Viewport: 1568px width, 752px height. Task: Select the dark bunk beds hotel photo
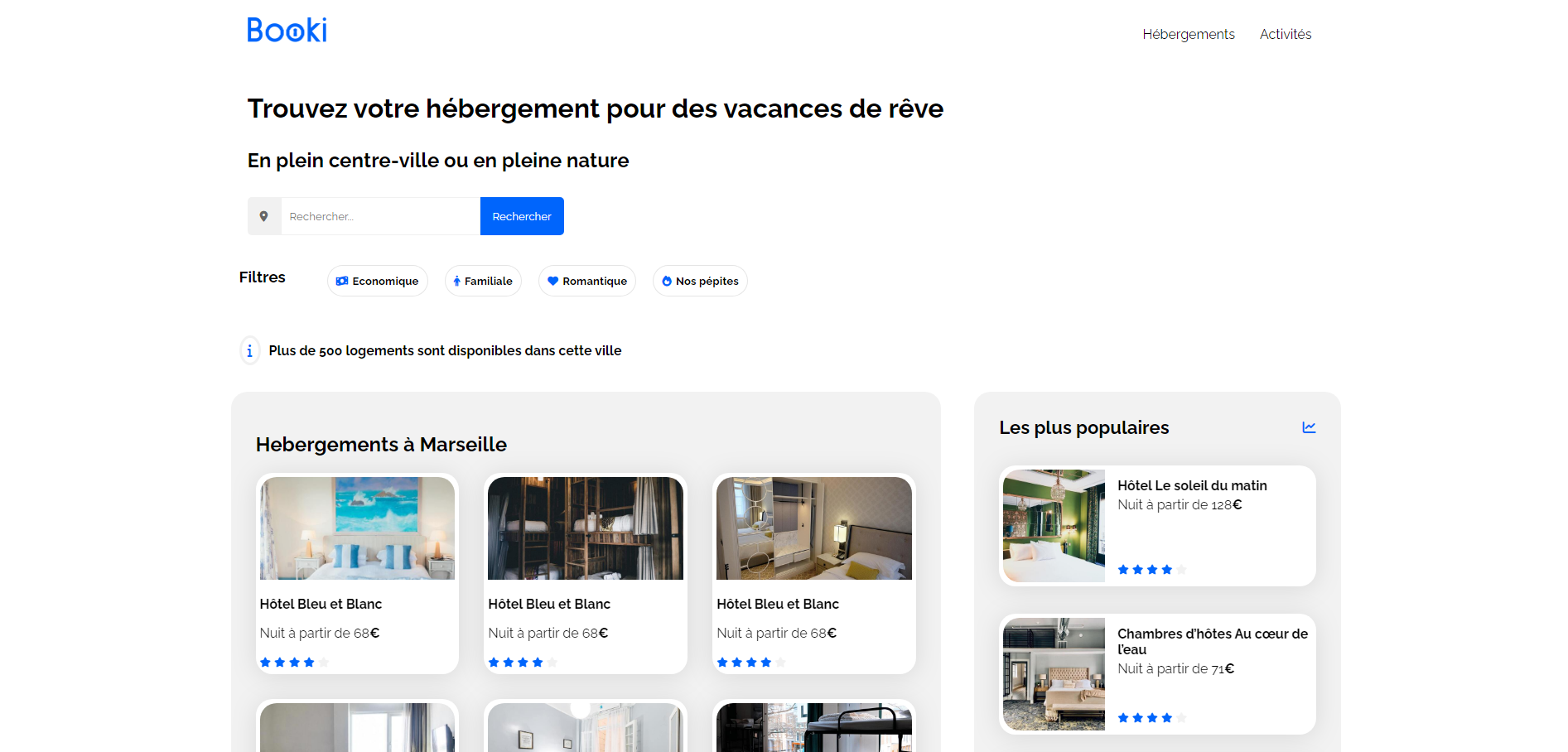point(585,528)
